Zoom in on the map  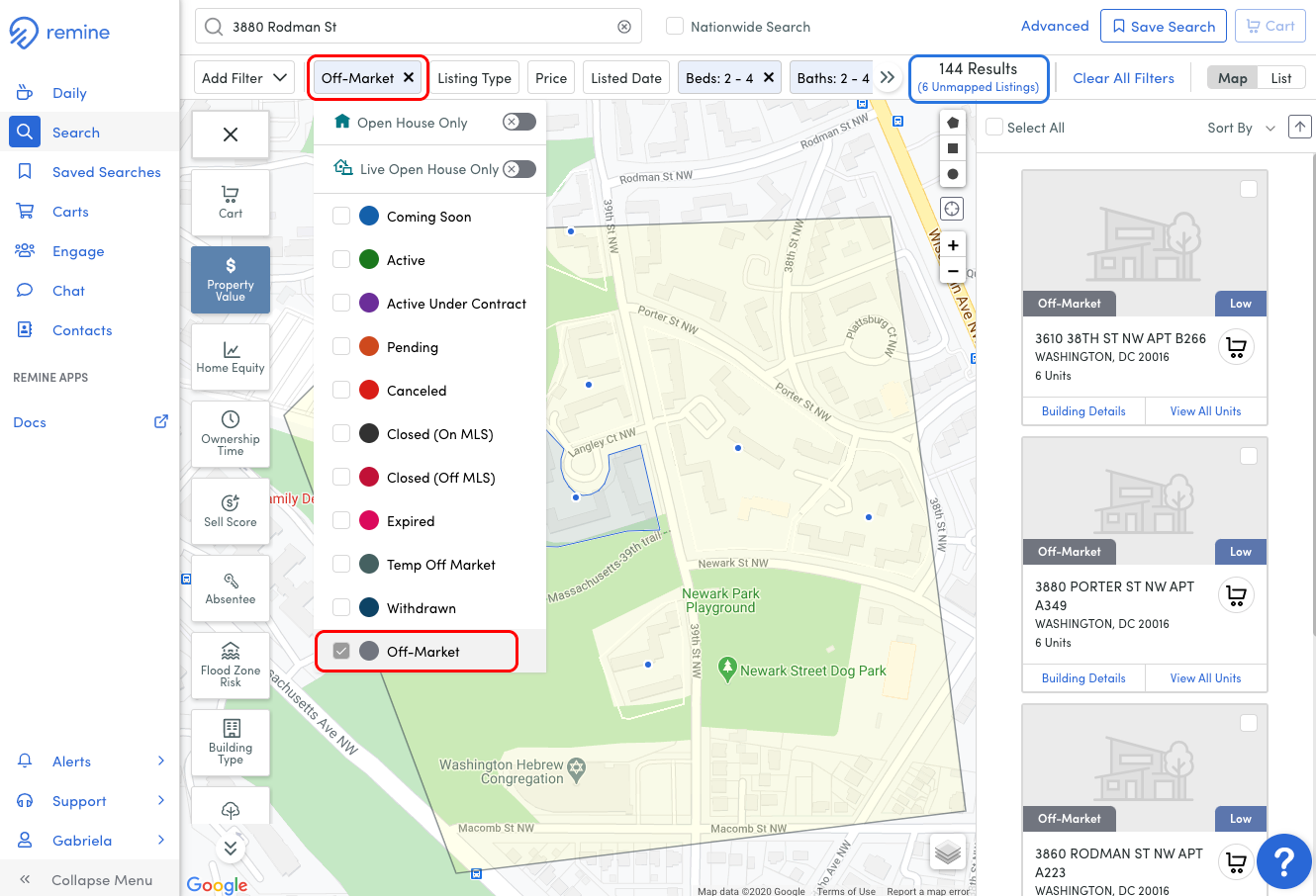952,245
